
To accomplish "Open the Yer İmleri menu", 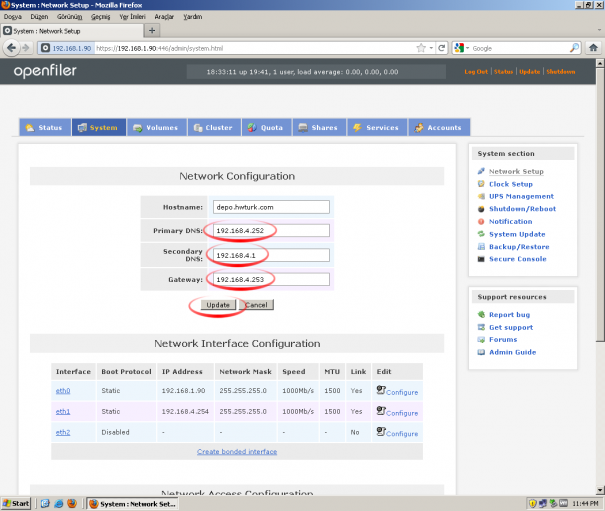I will pos(132,17).
